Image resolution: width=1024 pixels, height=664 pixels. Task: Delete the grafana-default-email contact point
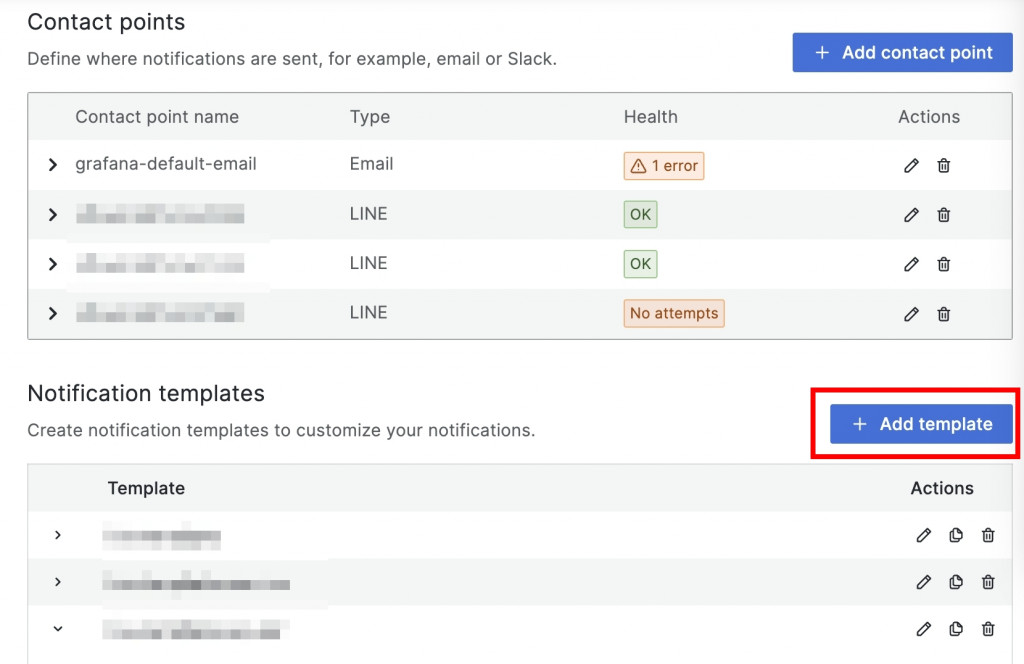tap(943, 166)
